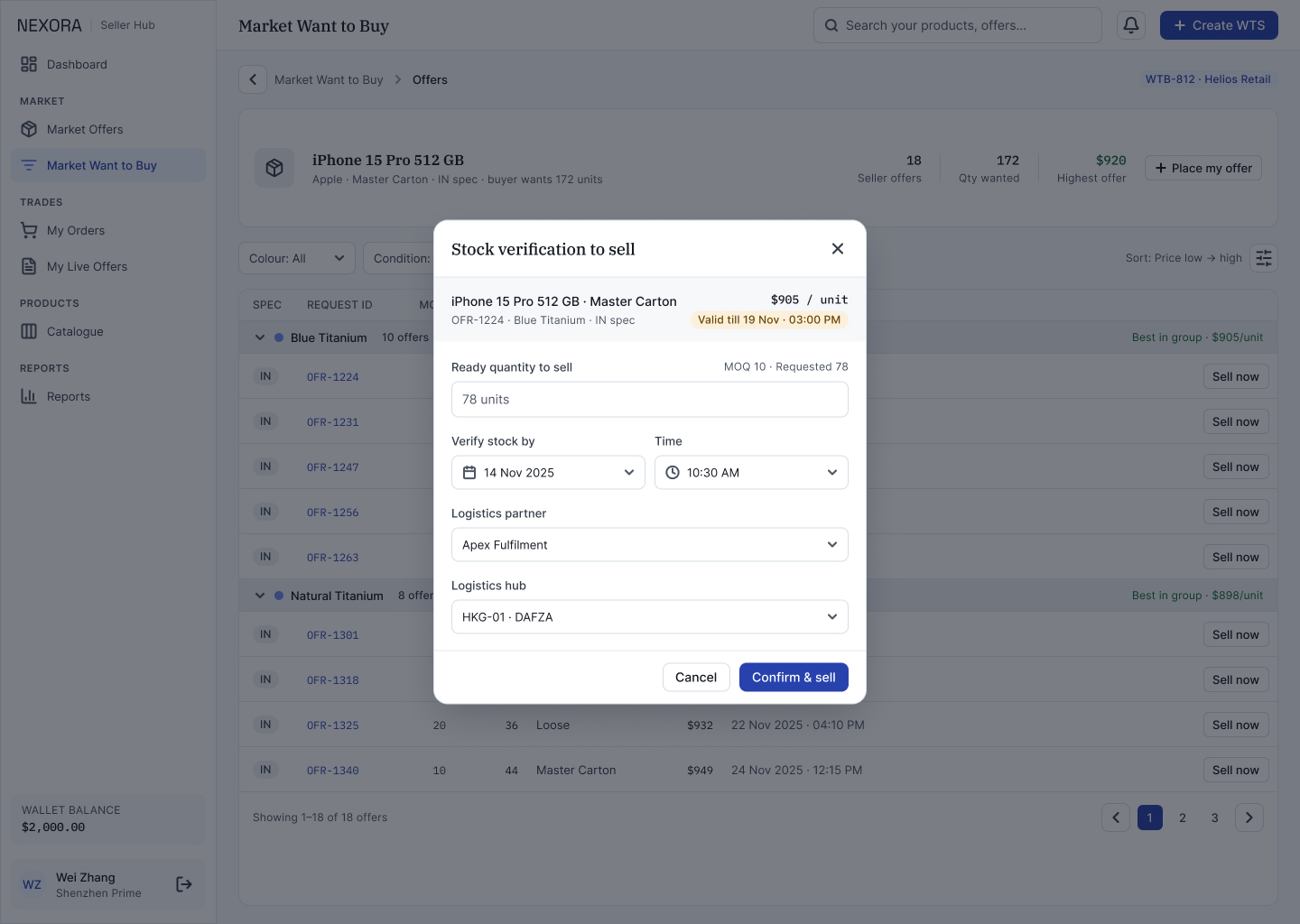Click the clock icon in time field

(x=673, y=473)
